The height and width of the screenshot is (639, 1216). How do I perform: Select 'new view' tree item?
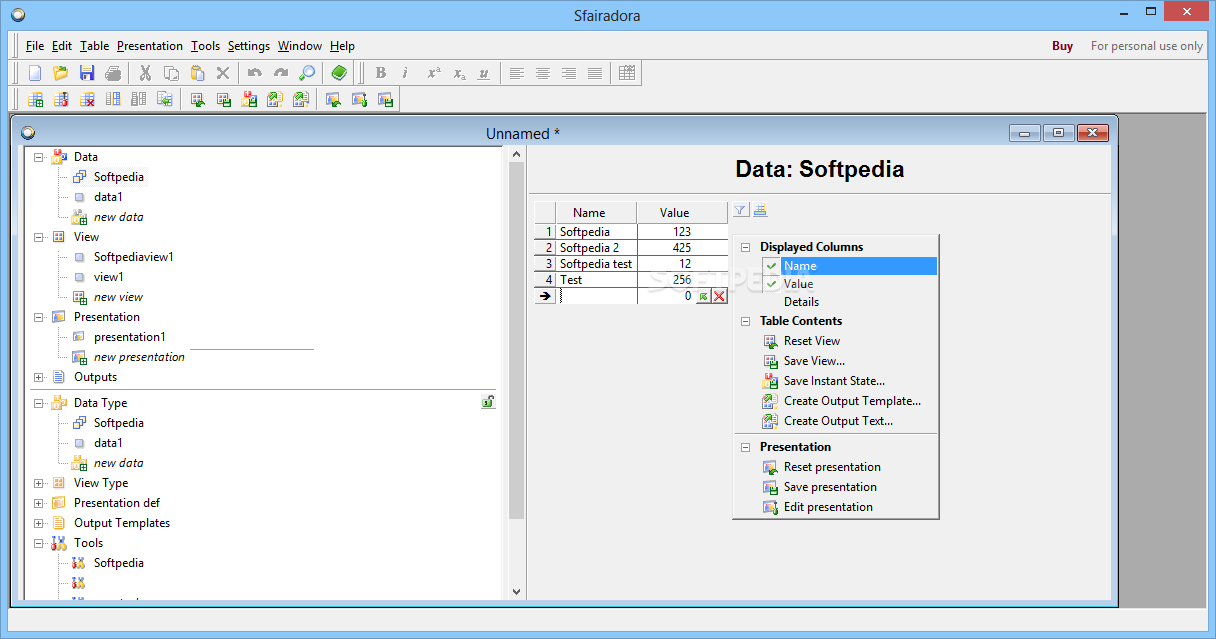tap(118, 297)
